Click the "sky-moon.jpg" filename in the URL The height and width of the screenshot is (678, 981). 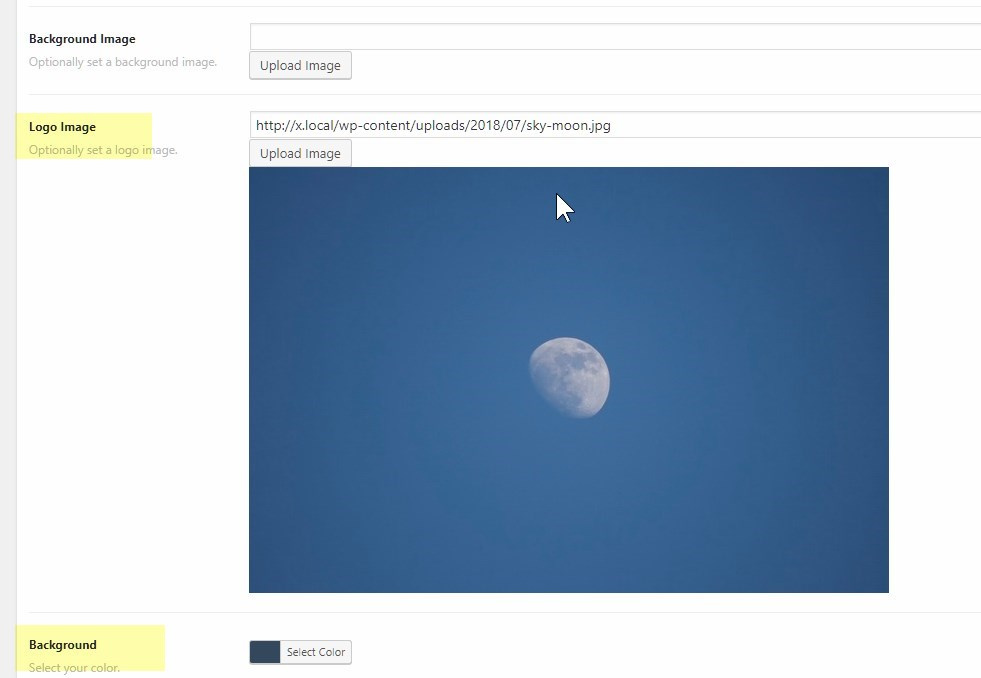click(x=568, y=125)
